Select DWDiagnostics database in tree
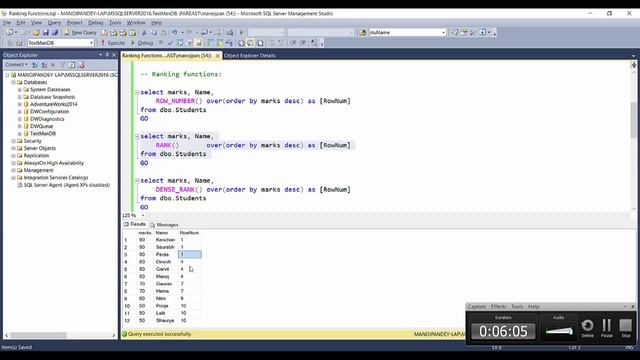Image resolution: width=640 pixels, height=360 pixels. coord(47,119)
